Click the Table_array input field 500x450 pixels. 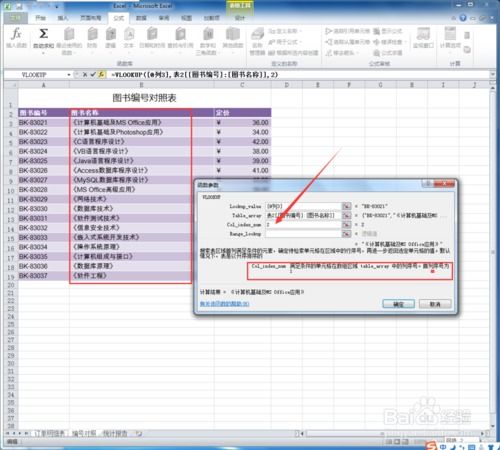(303, 215)
